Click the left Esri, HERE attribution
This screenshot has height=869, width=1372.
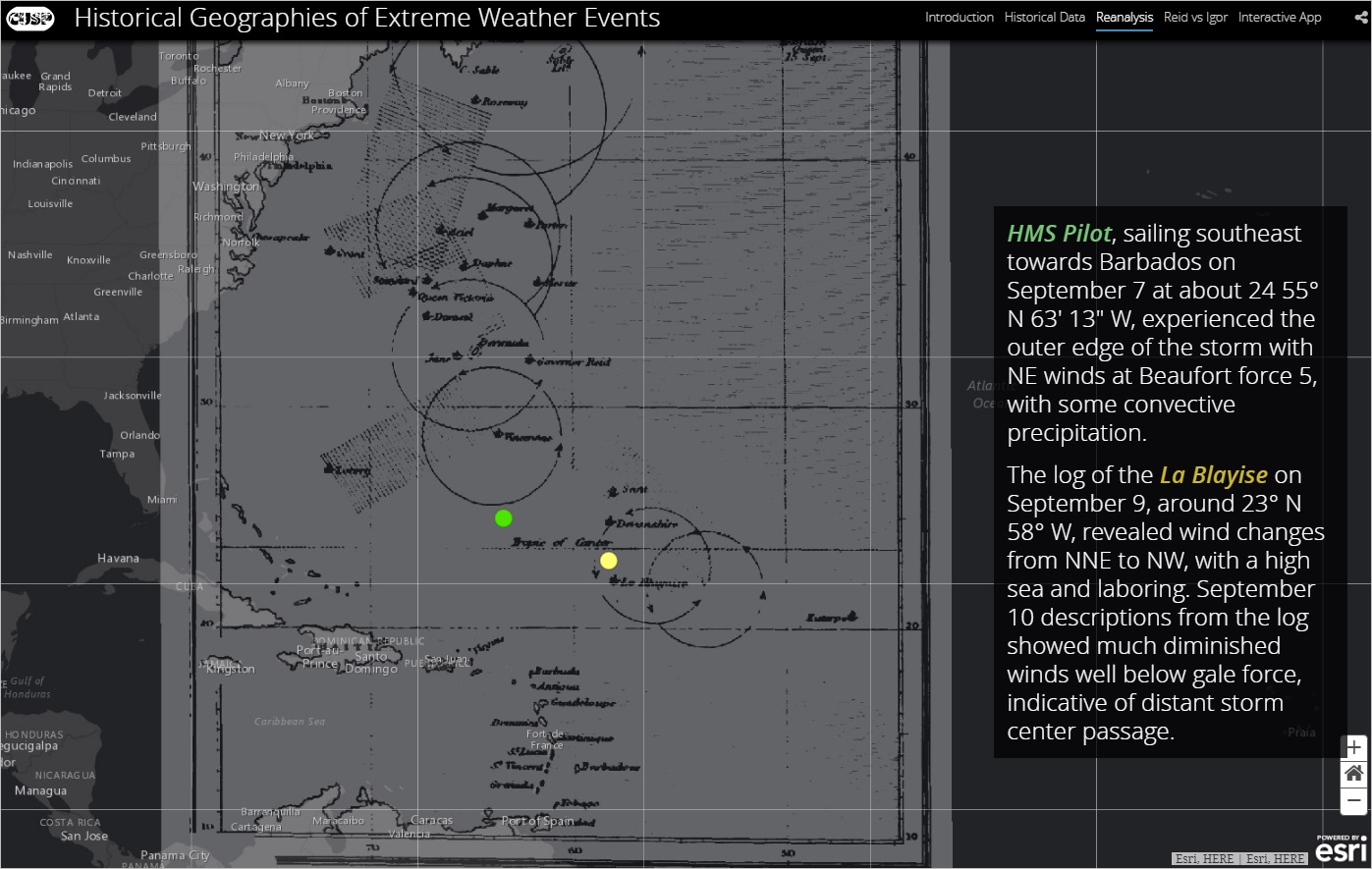[x=1204, y=859]
